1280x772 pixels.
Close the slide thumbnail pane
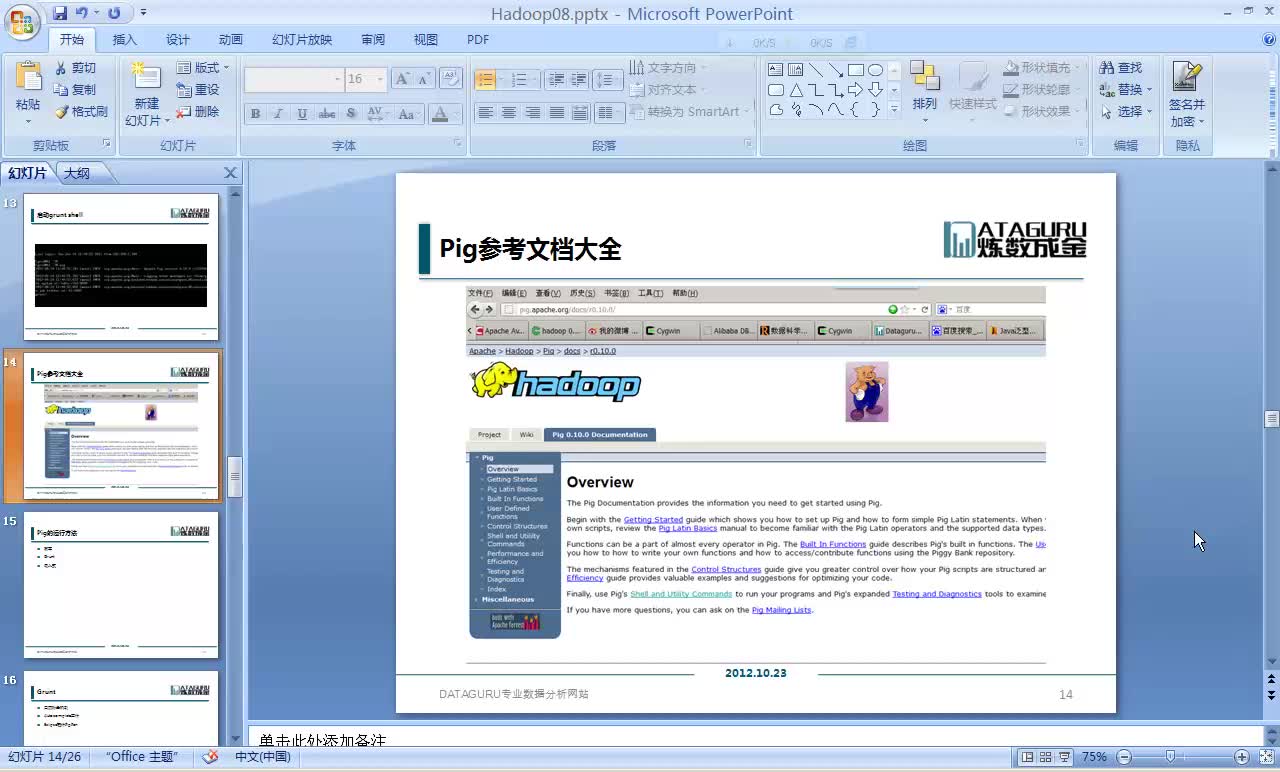(x=231, y=173)
